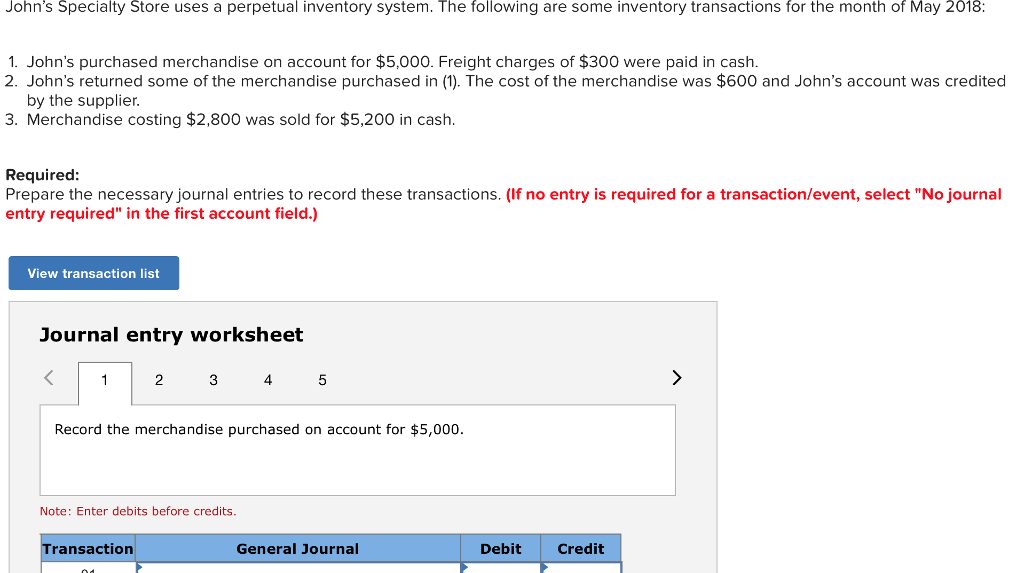
Task: Click the 'Enter debits before credits' note
Action: [138, 511]
